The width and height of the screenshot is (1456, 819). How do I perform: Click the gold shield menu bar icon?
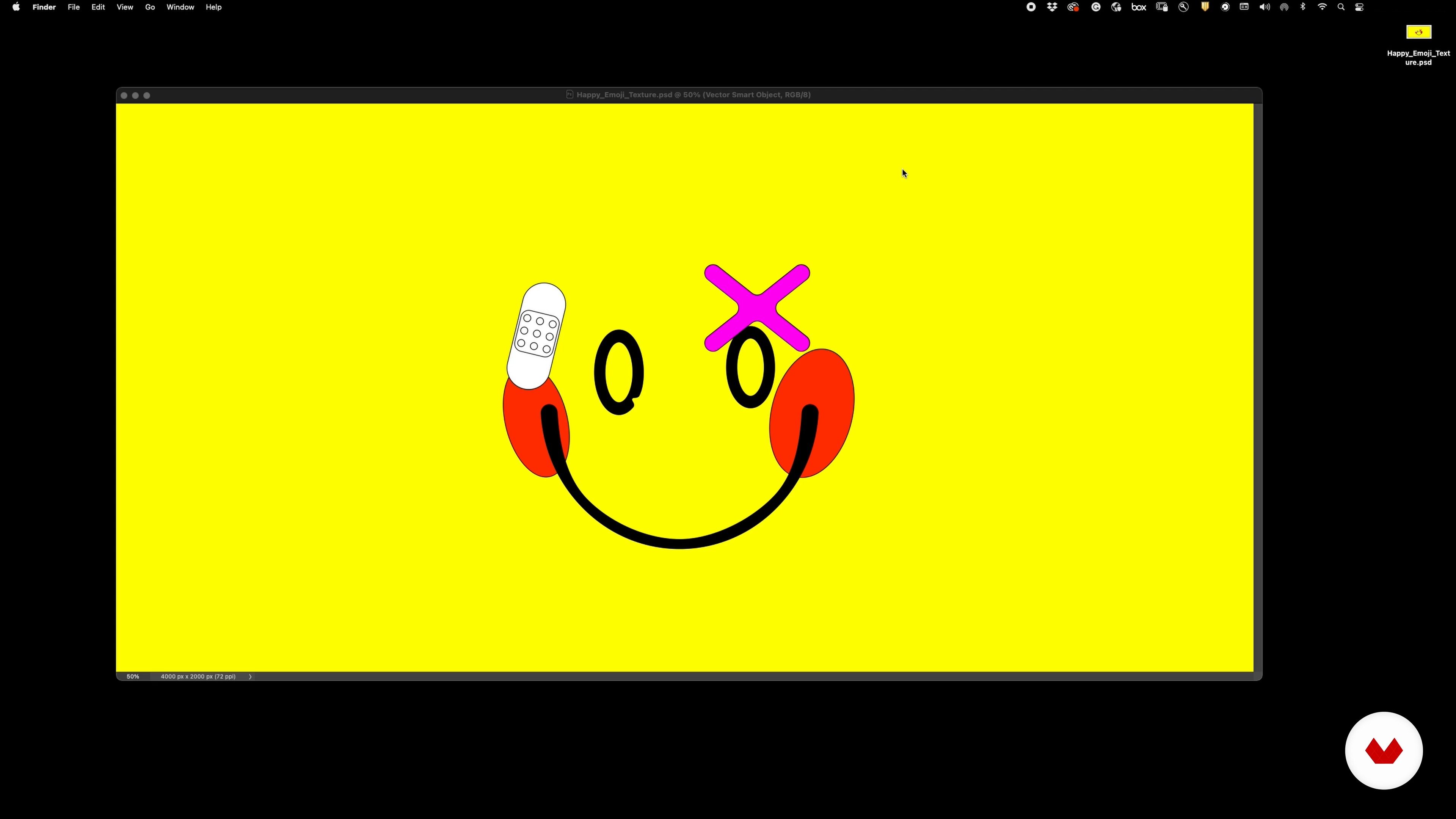tap(1205, 7)
